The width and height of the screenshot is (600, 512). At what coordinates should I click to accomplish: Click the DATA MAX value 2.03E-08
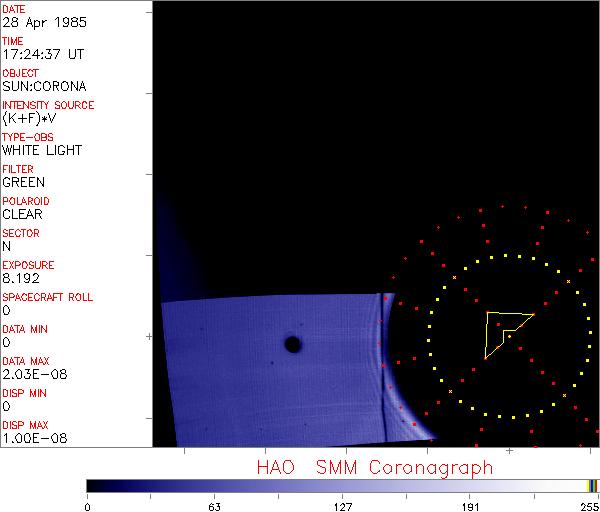30,374
